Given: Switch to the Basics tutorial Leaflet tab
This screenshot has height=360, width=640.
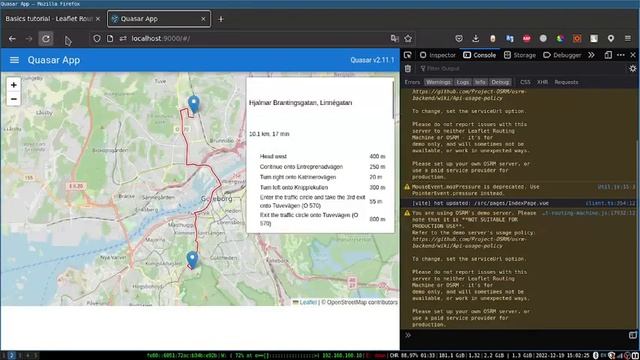Looking at the screenshot, I should [x=49, y=19].
